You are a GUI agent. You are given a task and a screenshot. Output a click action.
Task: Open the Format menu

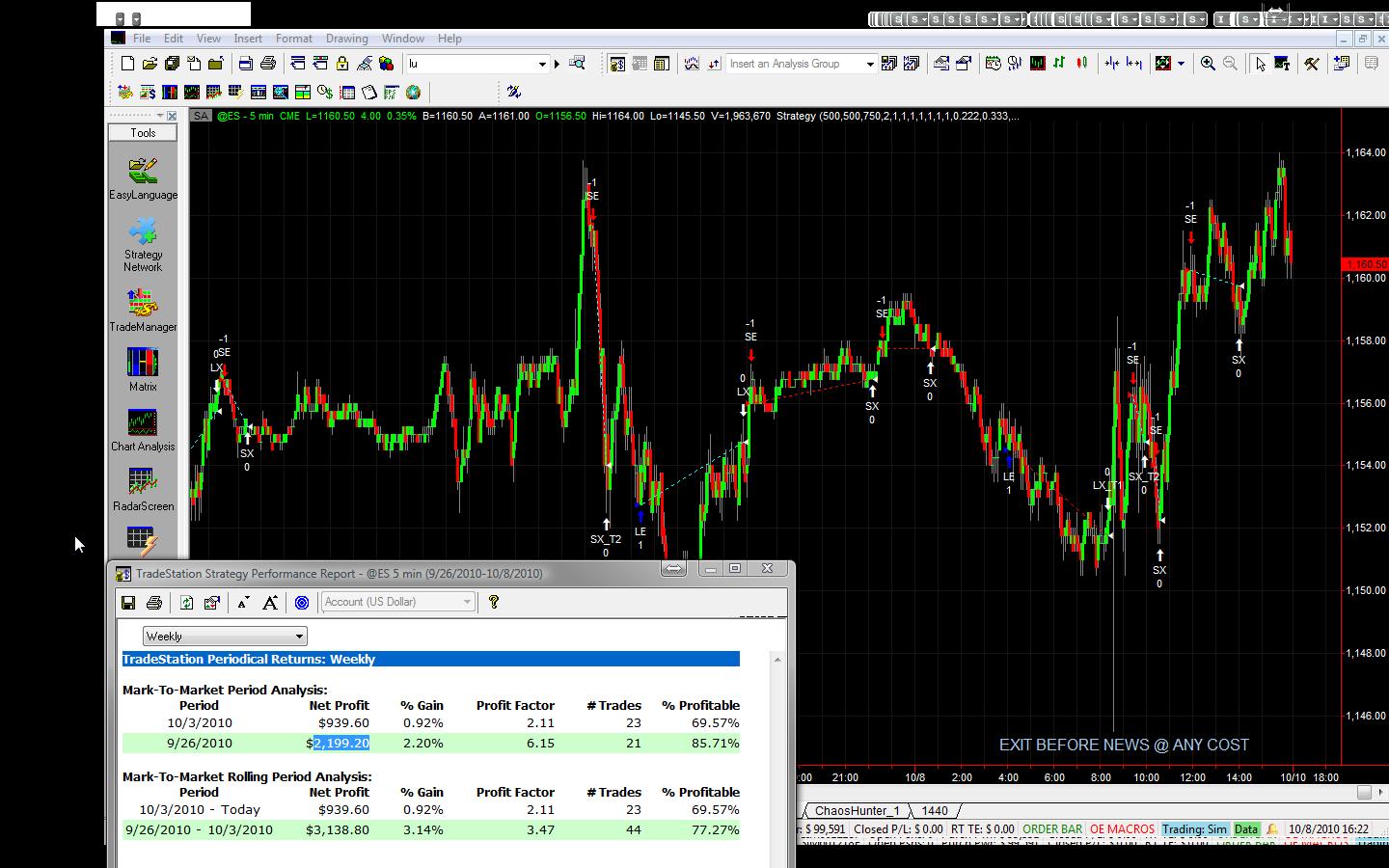[x=293, y=39]
